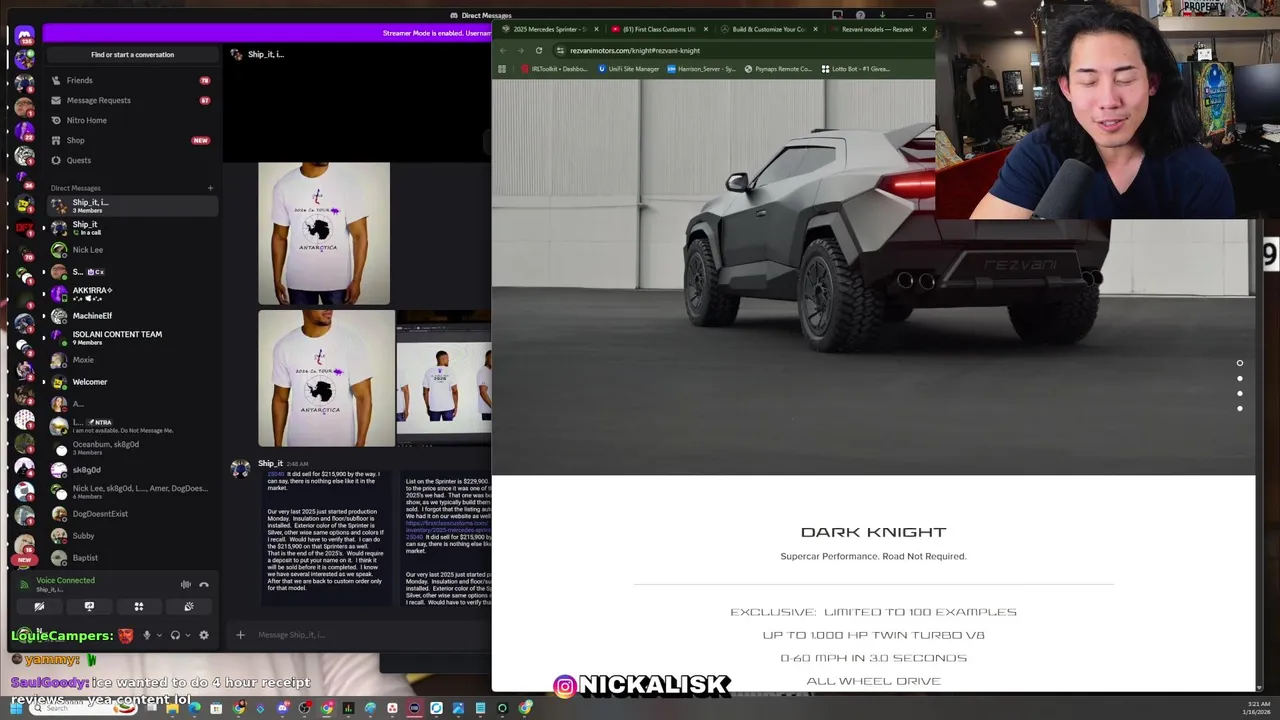Viewport: 1280px width, 720px height.
Task: Open ISOLANI CONTENT TEAM group chat
Action: point(132,338)
